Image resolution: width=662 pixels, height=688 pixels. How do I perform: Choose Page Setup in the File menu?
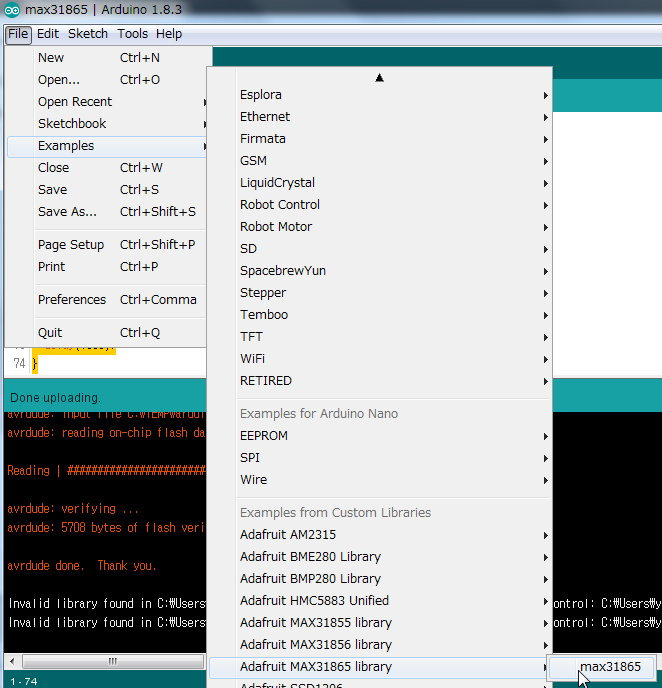coord(107,244)
